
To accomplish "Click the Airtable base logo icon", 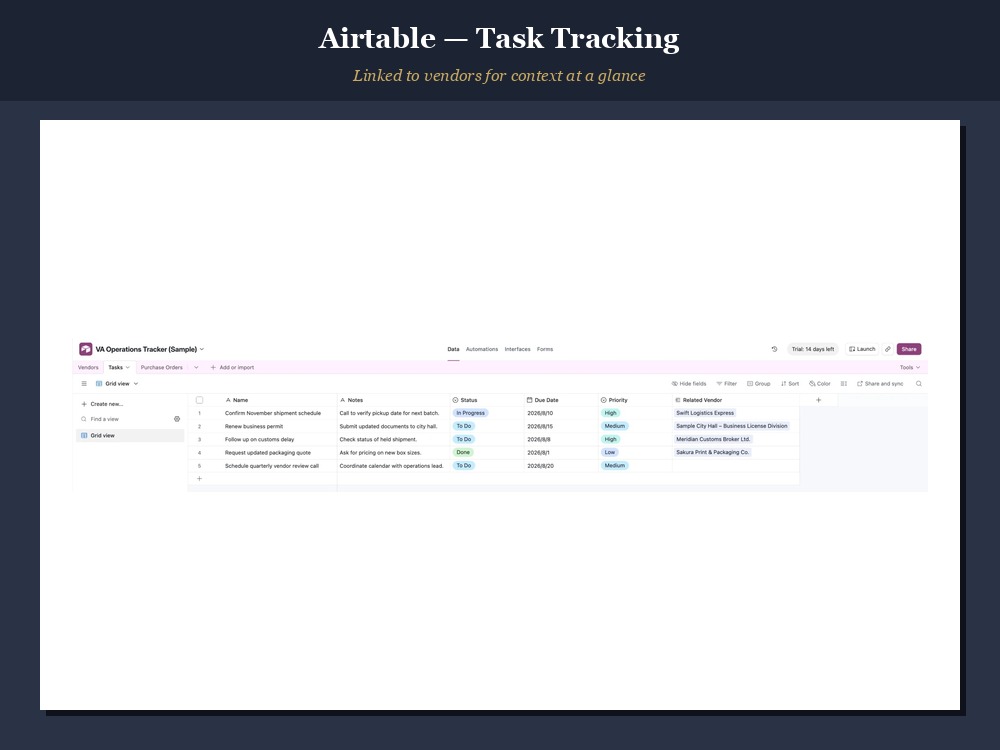I will tap(85, 349).
